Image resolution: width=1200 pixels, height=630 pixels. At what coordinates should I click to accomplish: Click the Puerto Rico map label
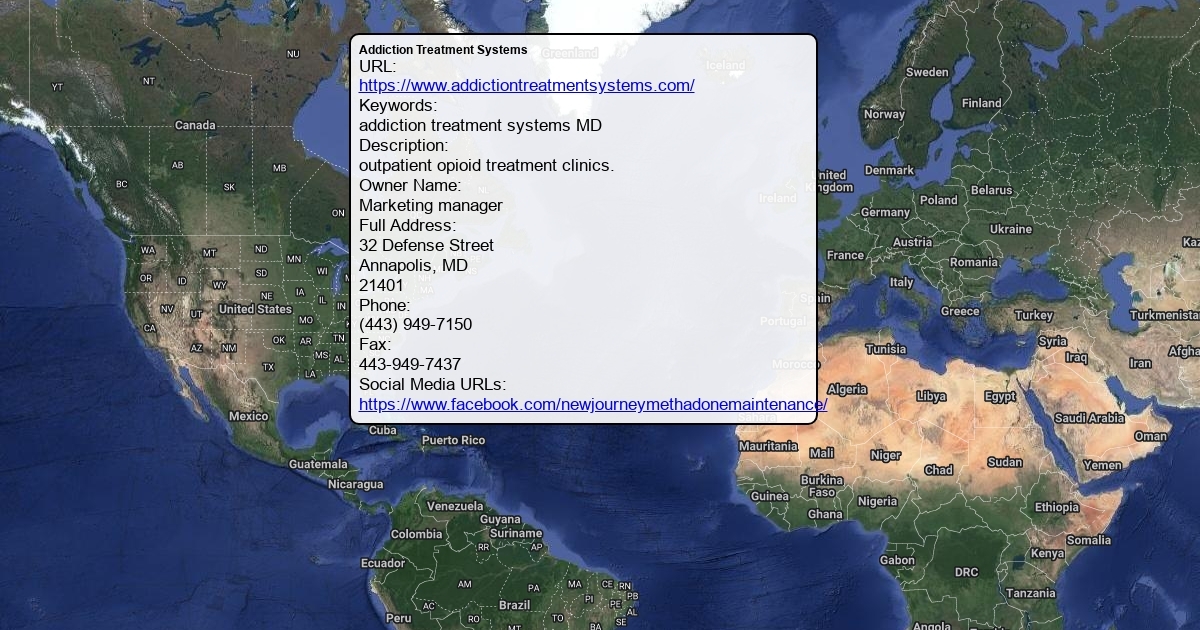tap(453, 440)
